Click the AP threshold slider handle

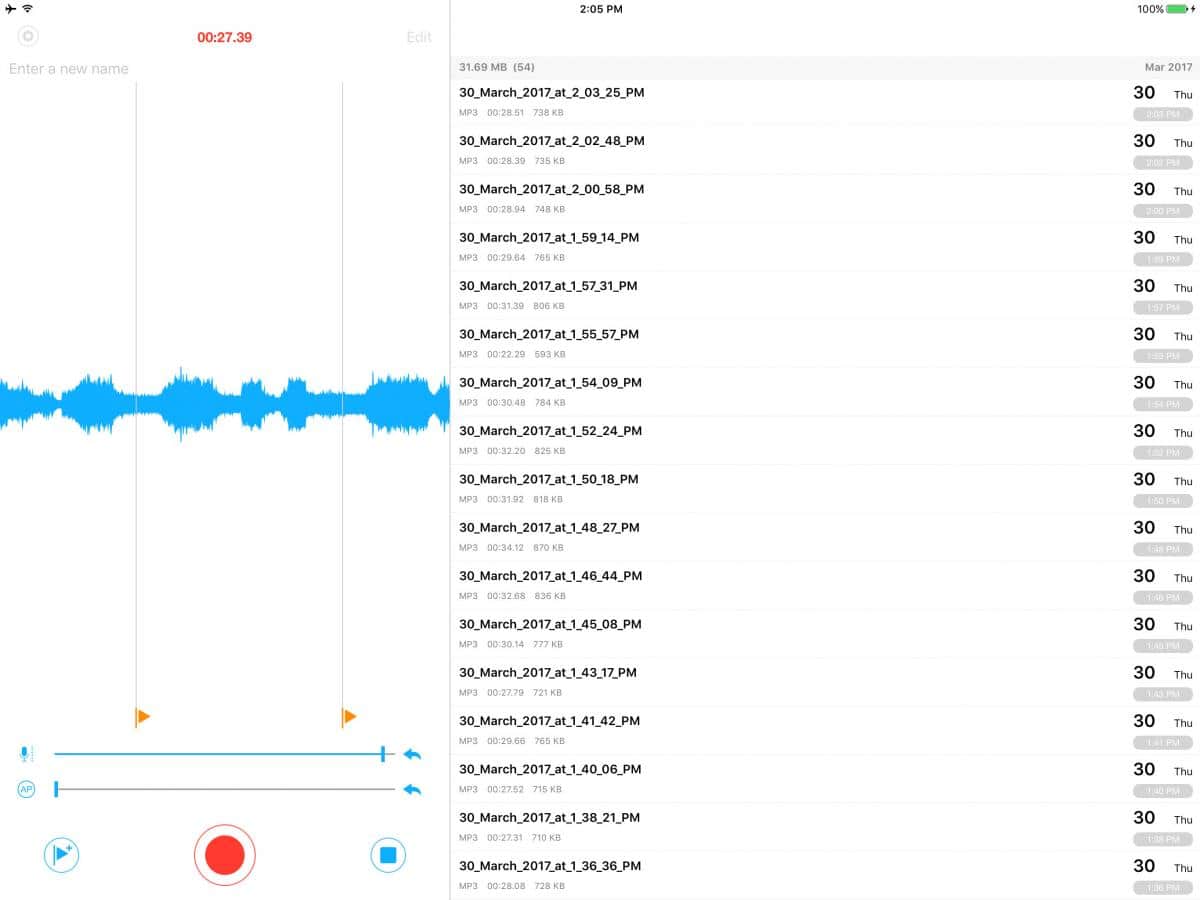[x=57, y=790]
